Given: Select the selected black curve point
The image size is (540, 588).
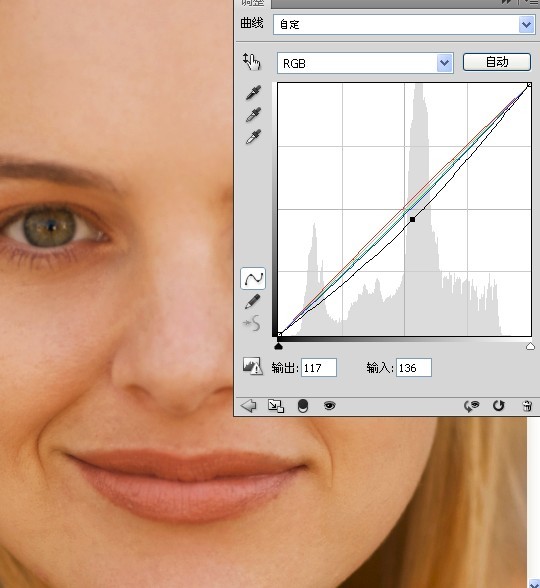Looking at the screenshot, I should (412, 219).
